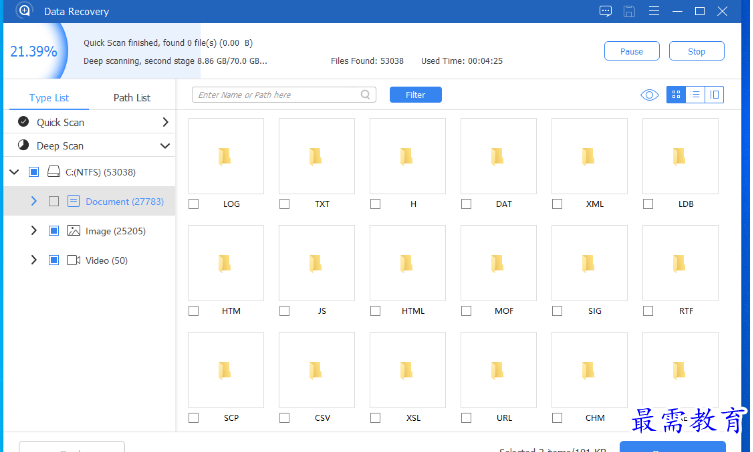Open the DAT folder thumbnail

pyautogui.click(x=498, y=156)
